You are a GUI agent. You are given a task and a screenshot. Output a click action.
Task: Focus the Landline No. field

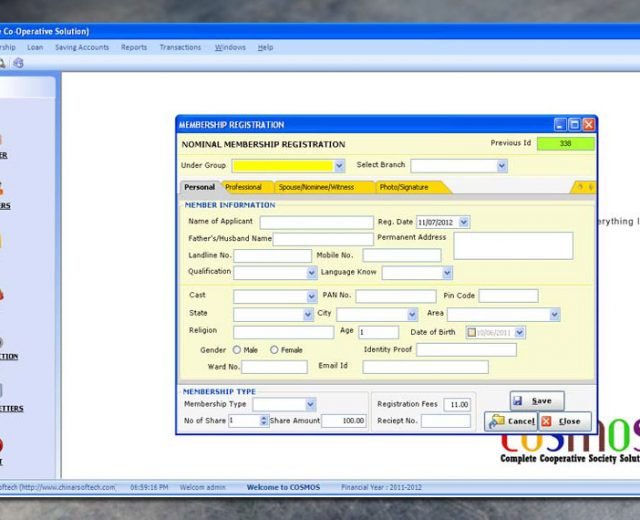(x=272, y=256)
